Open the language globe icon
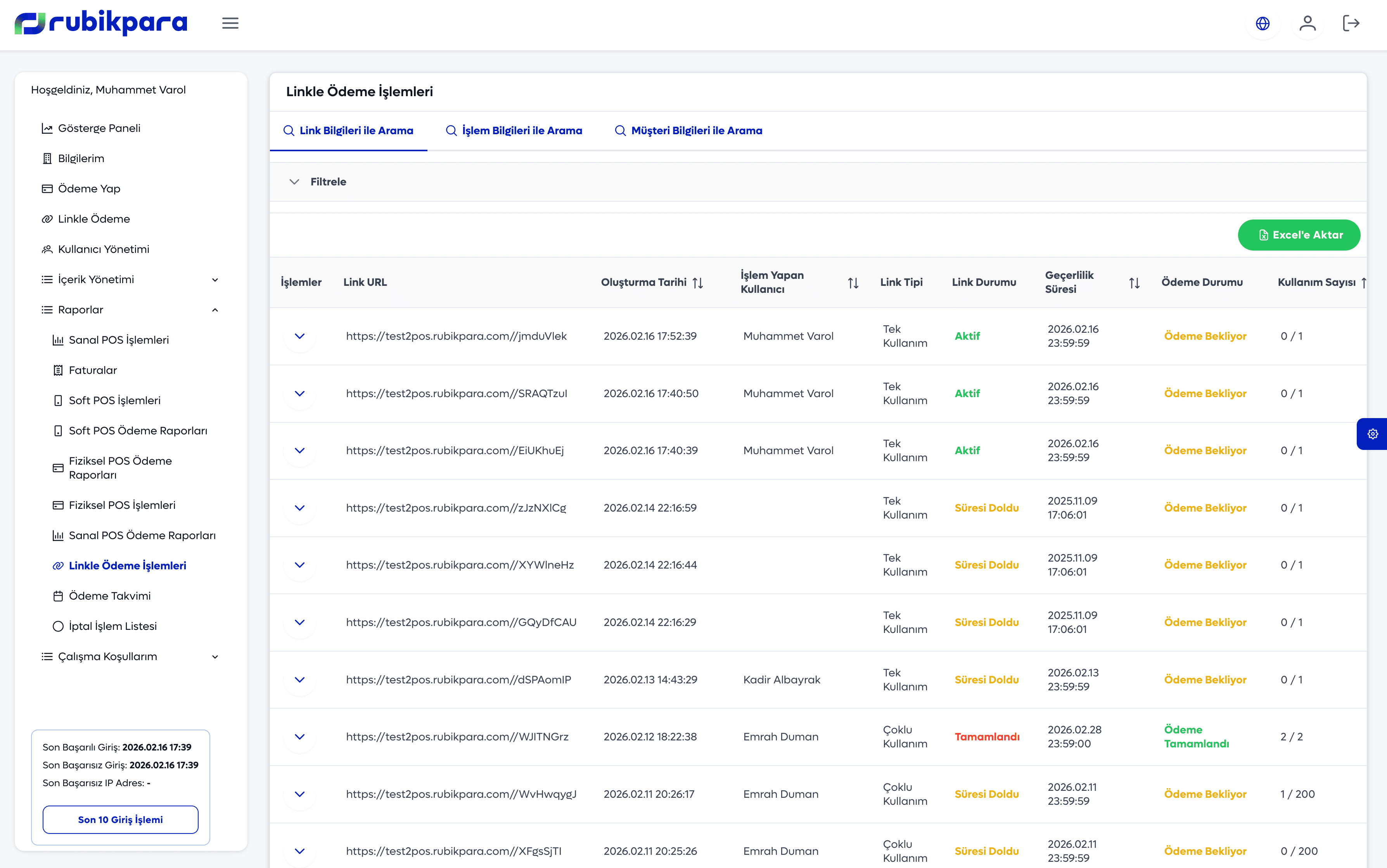 tap(1262, 24)
